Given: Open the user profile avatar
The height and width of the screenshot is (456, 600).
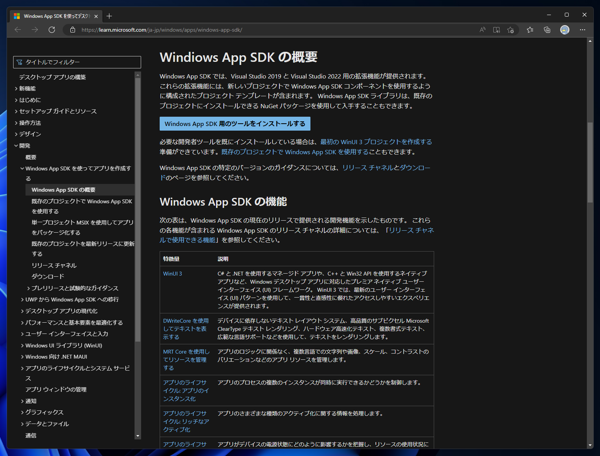Looking at the screenshot, I should pyautogui.click(x=565, y=30).
